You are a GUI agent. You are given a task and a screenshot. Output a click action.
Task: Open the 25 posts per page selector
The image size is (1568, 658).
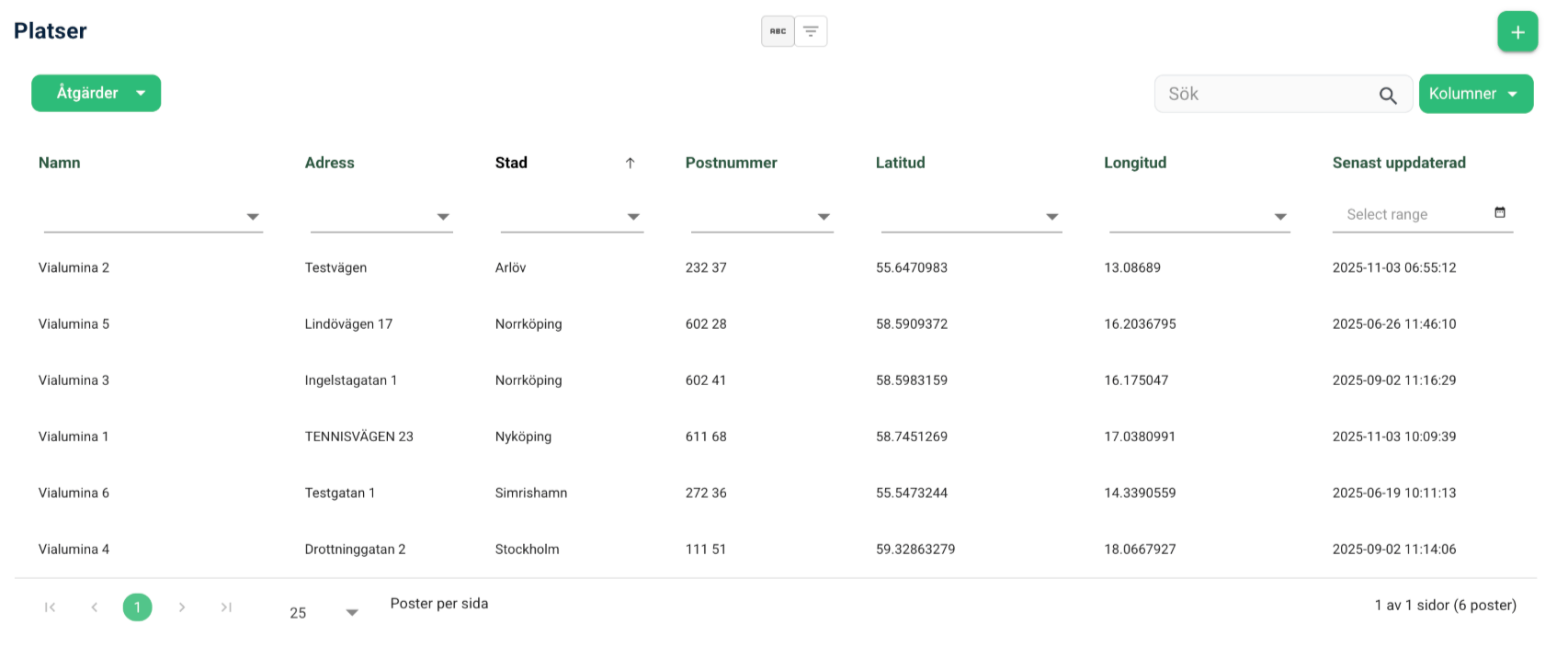point(324,612)
